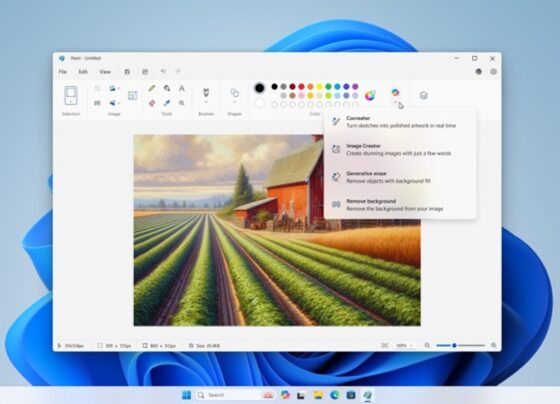The width and height of the screenshot is (560, 404).
Task: Pick the pink color swatch
Action: 301,95
